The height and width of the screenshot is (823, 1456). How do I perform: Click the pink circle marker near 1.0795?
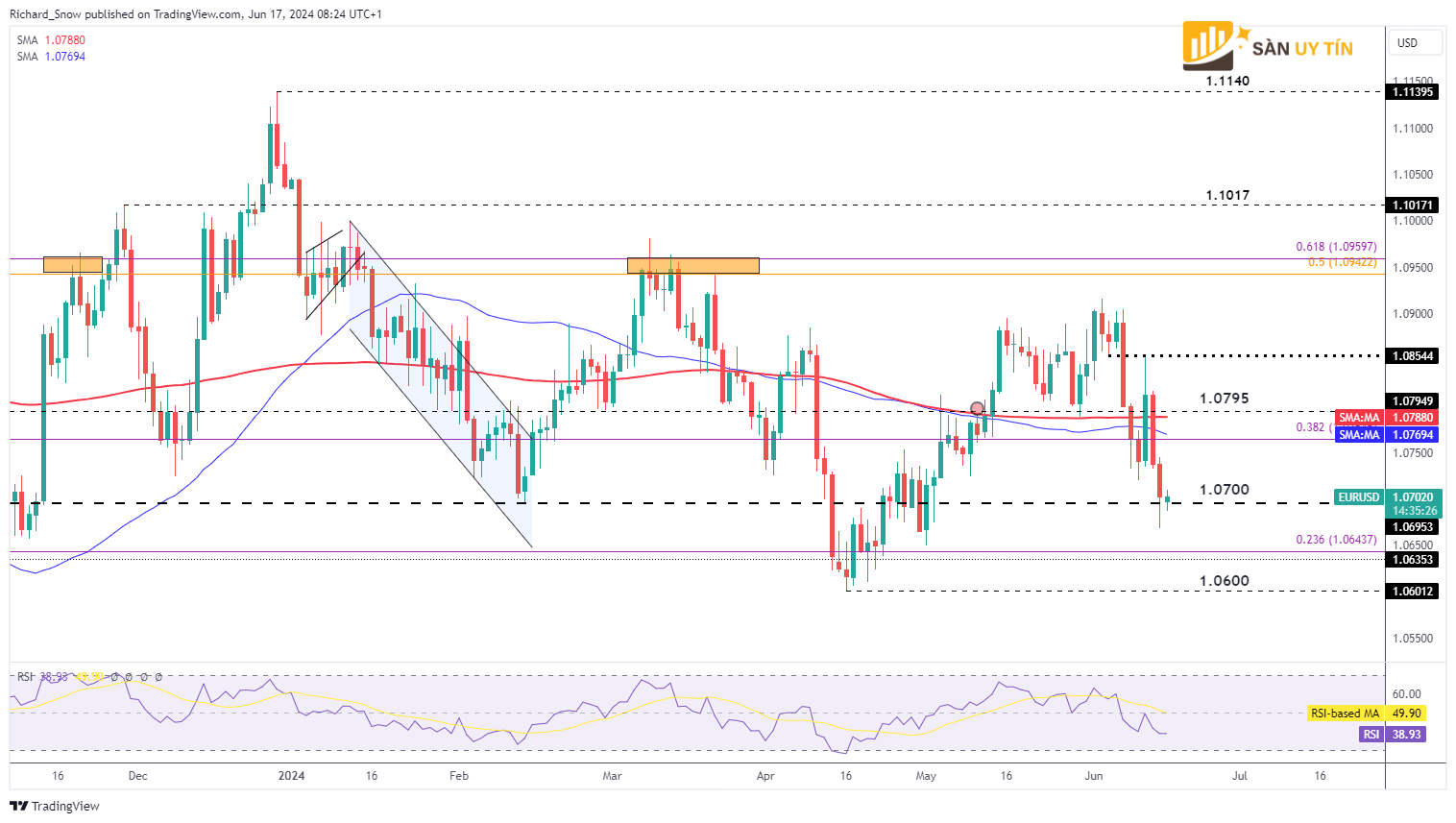click(x=978, y=408)
